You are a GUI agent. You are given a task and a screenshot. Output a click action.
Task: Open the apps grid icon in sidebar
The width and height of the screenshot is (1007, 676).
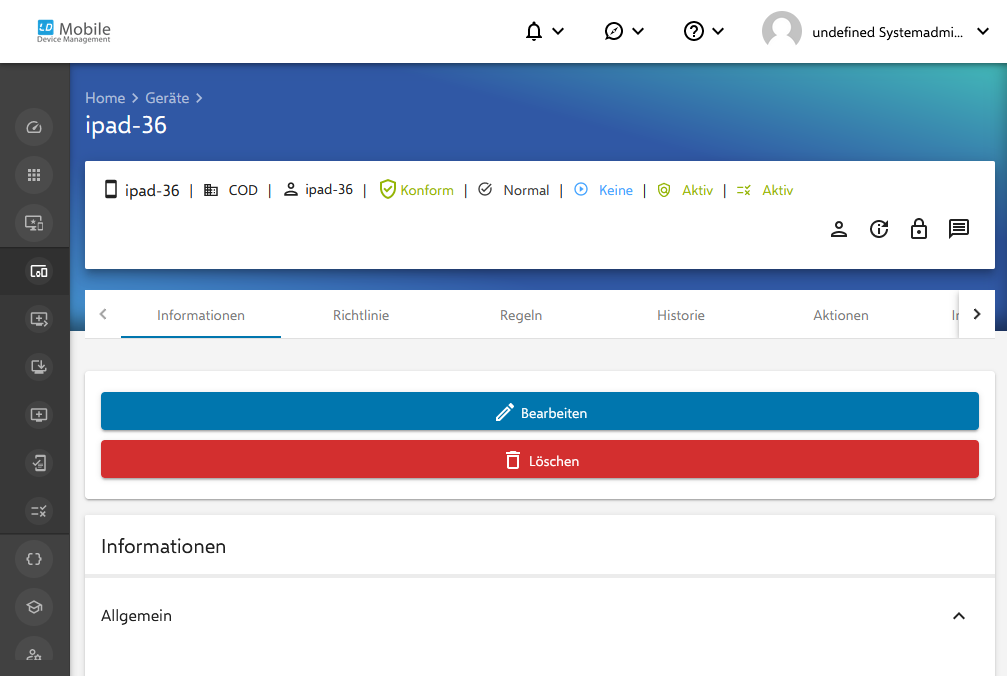coord(34,175)
